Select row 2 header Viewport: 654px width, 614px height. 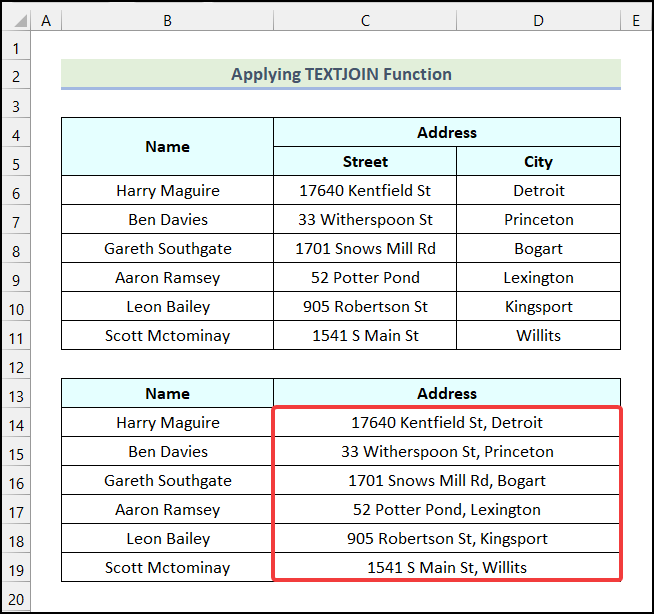(16, 76)
